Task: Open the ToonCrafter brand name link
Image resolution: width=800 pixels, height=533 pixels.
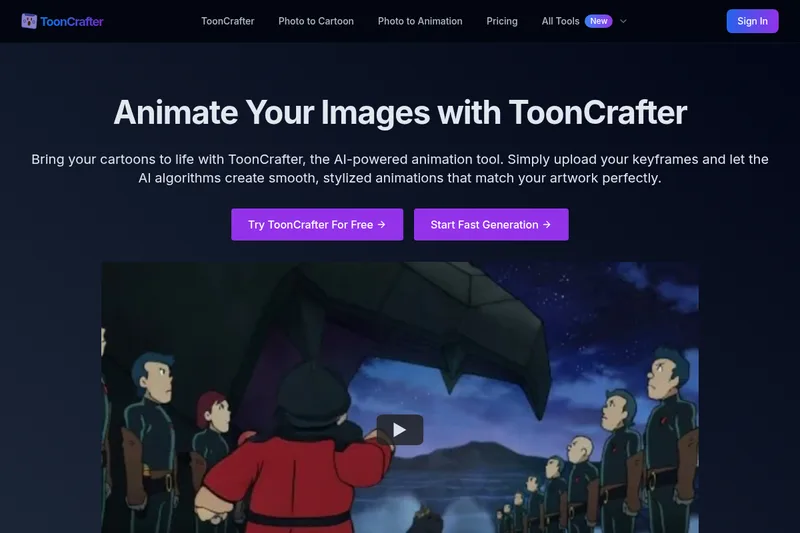Action: coord(72,21)
